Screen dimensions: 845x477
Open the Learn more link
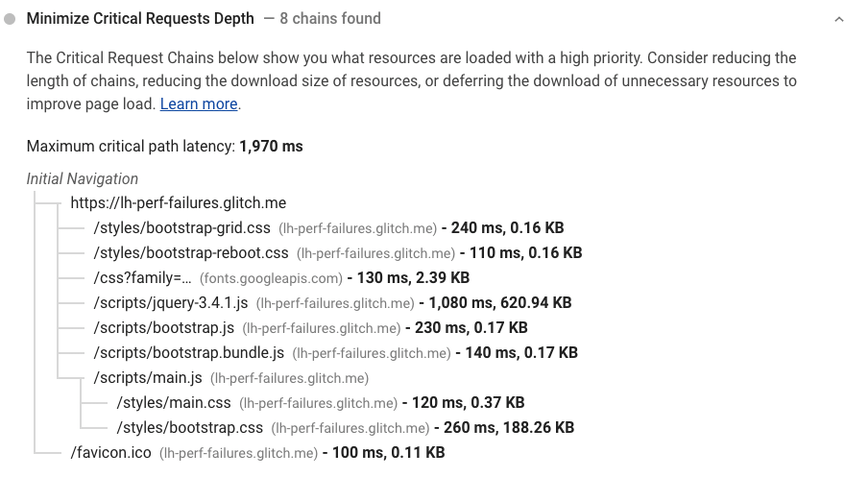199,104
